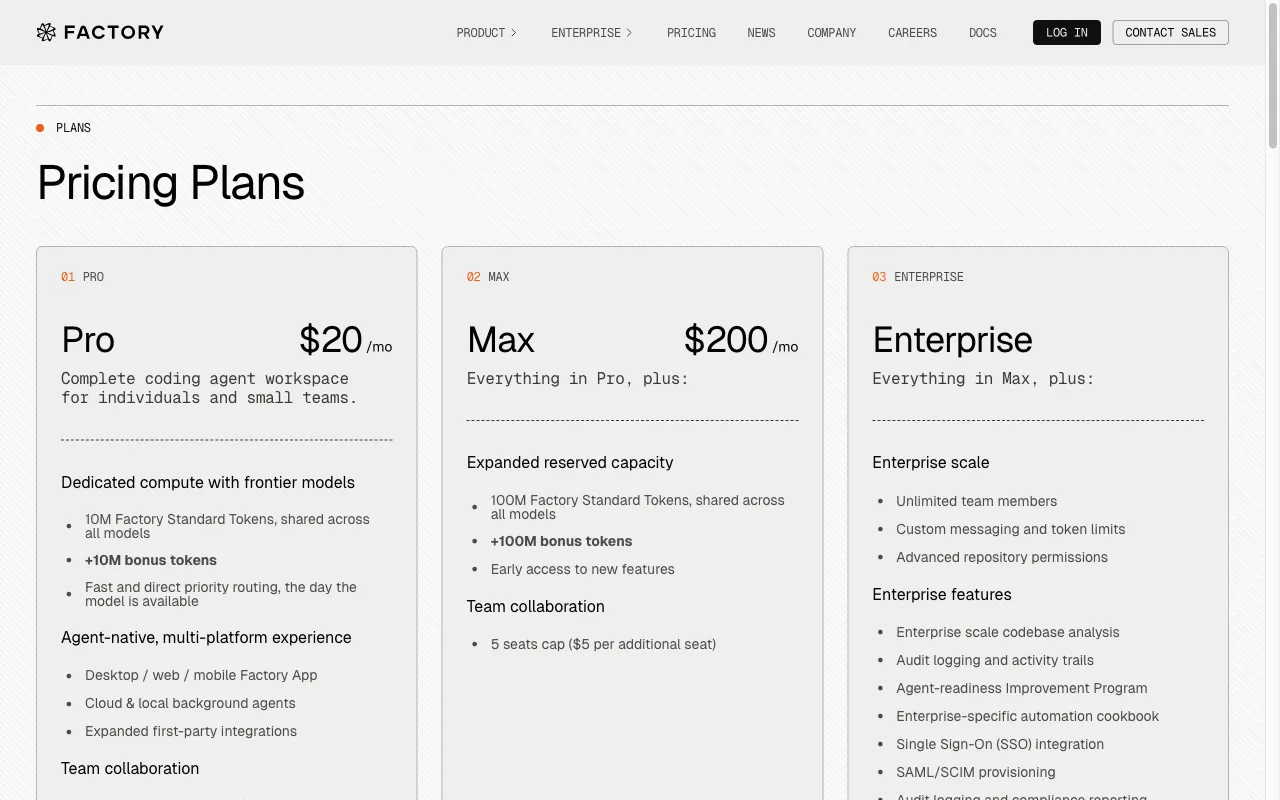Click '5 seats cap' bullet

[603, 645]
